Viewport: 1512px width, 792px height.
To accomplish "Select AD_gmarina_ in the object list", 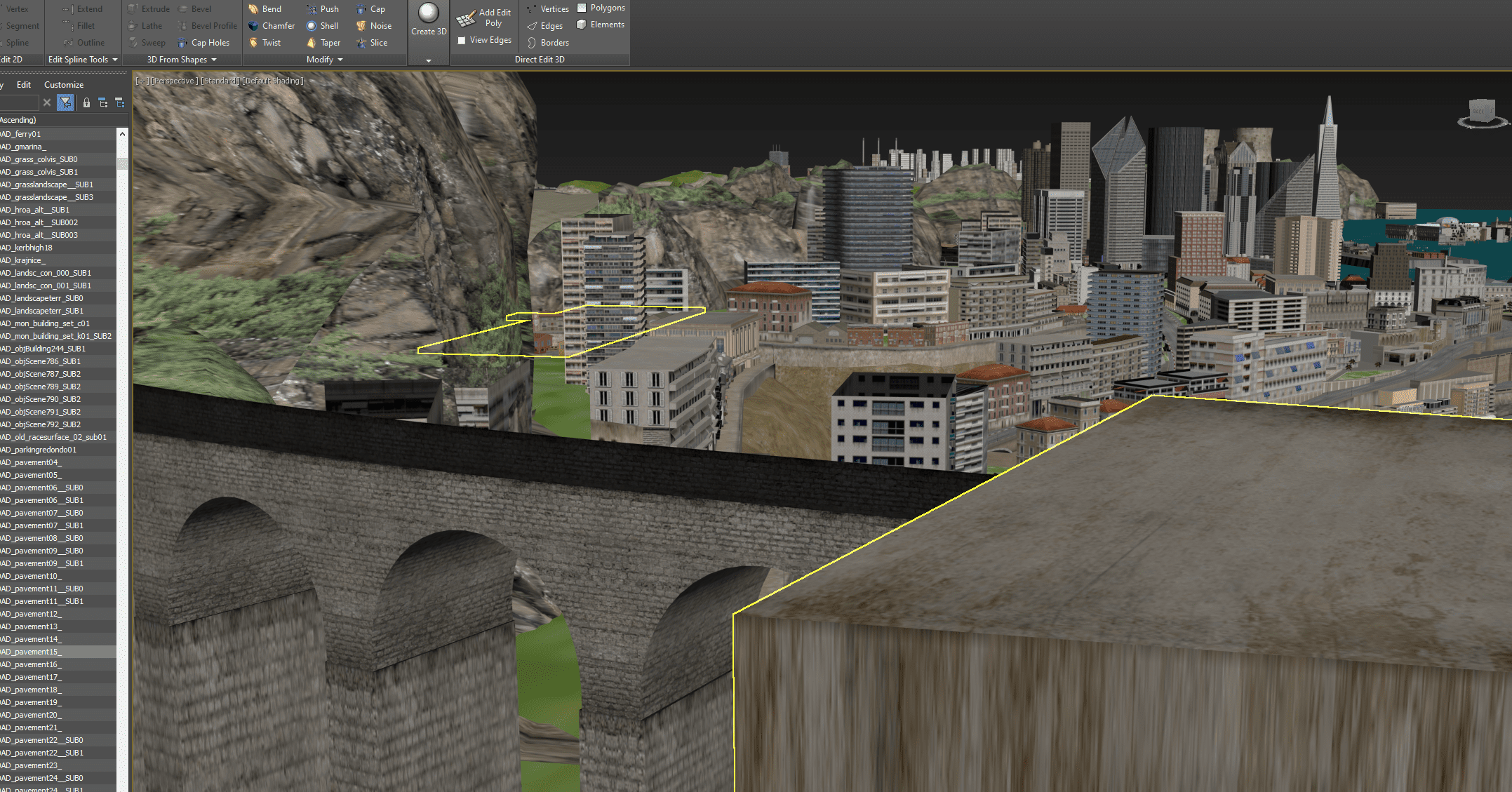I will pos(58,147).
